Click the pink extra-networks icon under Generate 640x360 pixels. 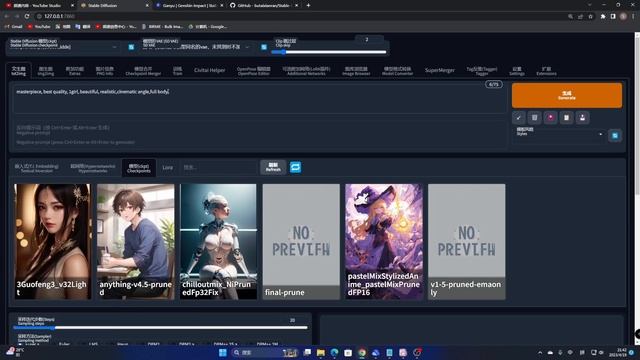tap(551, 118)
